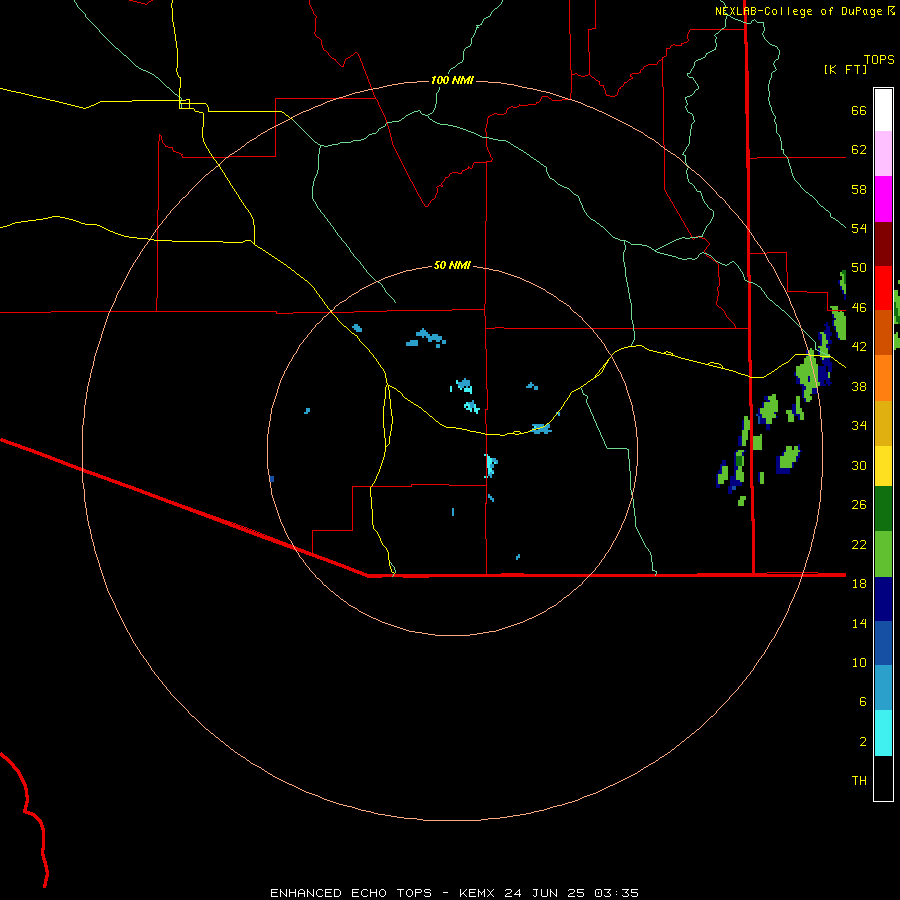Click the "[K FT]" units label
This screenshot has width=900, height=900.
[x=845, y=69]
